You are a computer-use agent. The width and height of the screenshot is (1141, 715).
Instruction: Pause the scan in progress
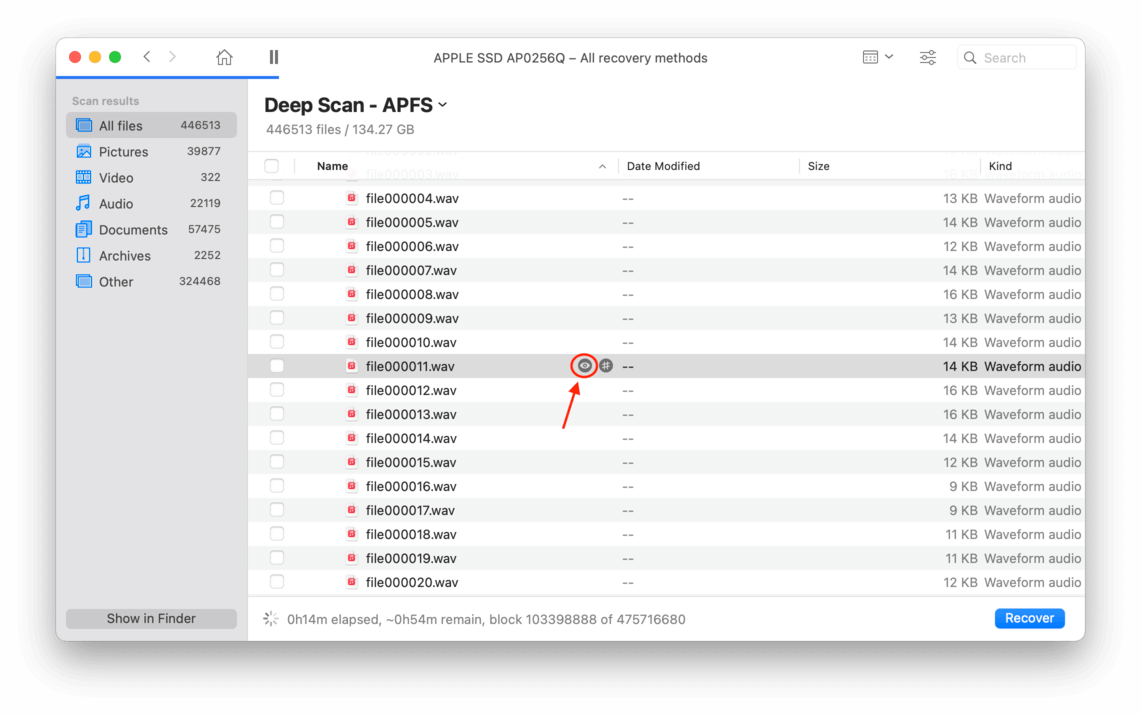[x=274, y=57]
